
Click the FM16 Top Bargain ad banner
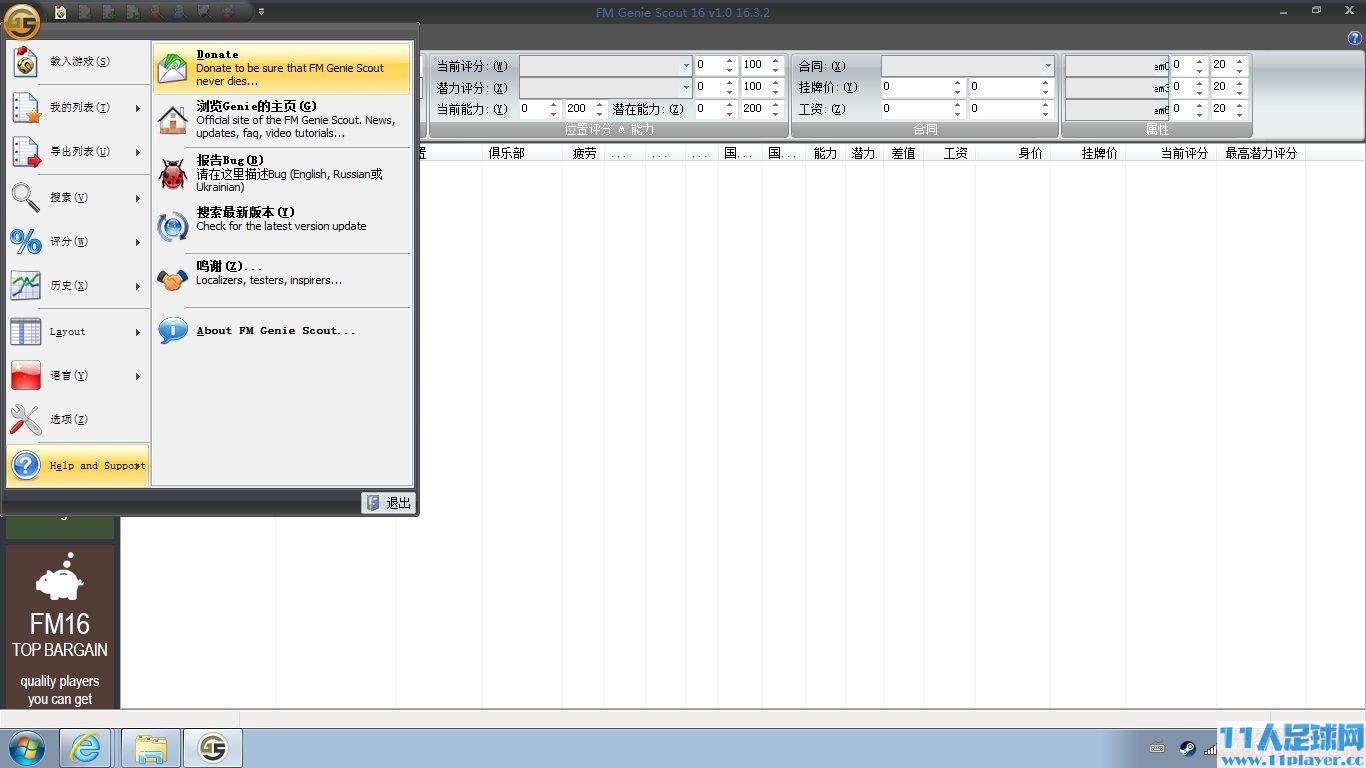(x=60, y=627)
